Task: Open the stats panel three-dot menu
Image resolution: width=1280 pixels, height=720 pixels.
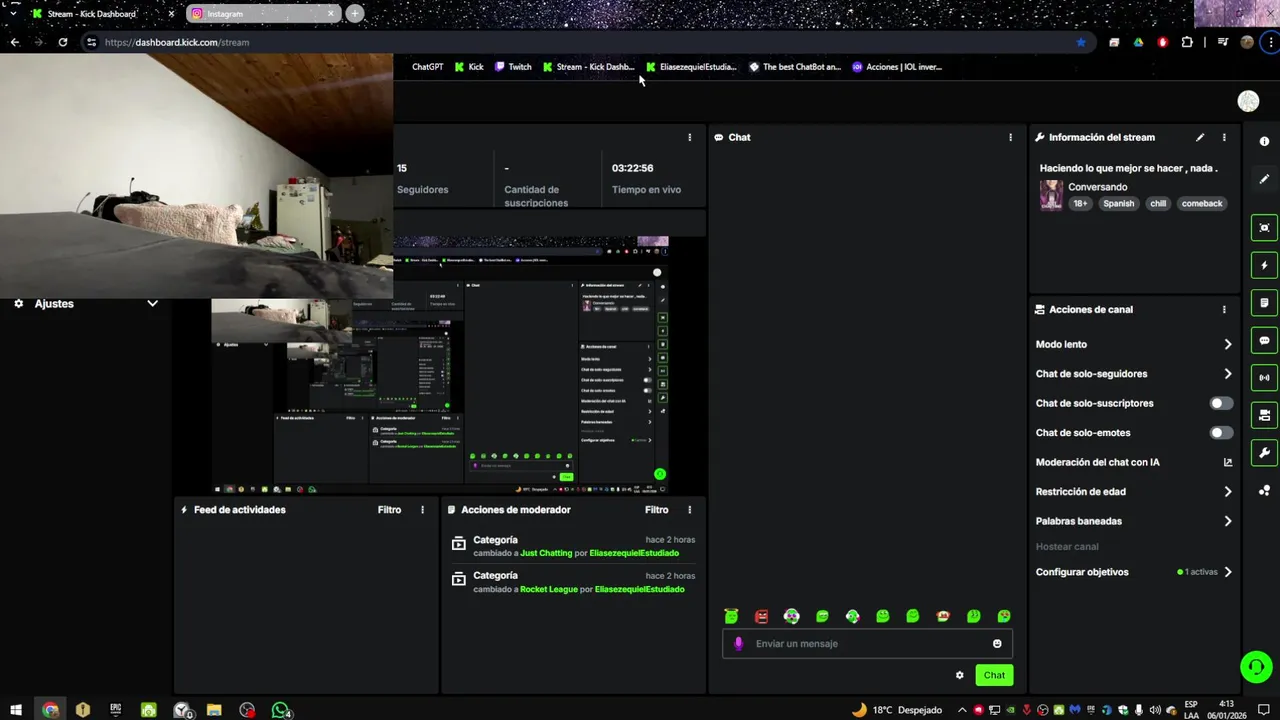Action: click(x=689, y=137)
